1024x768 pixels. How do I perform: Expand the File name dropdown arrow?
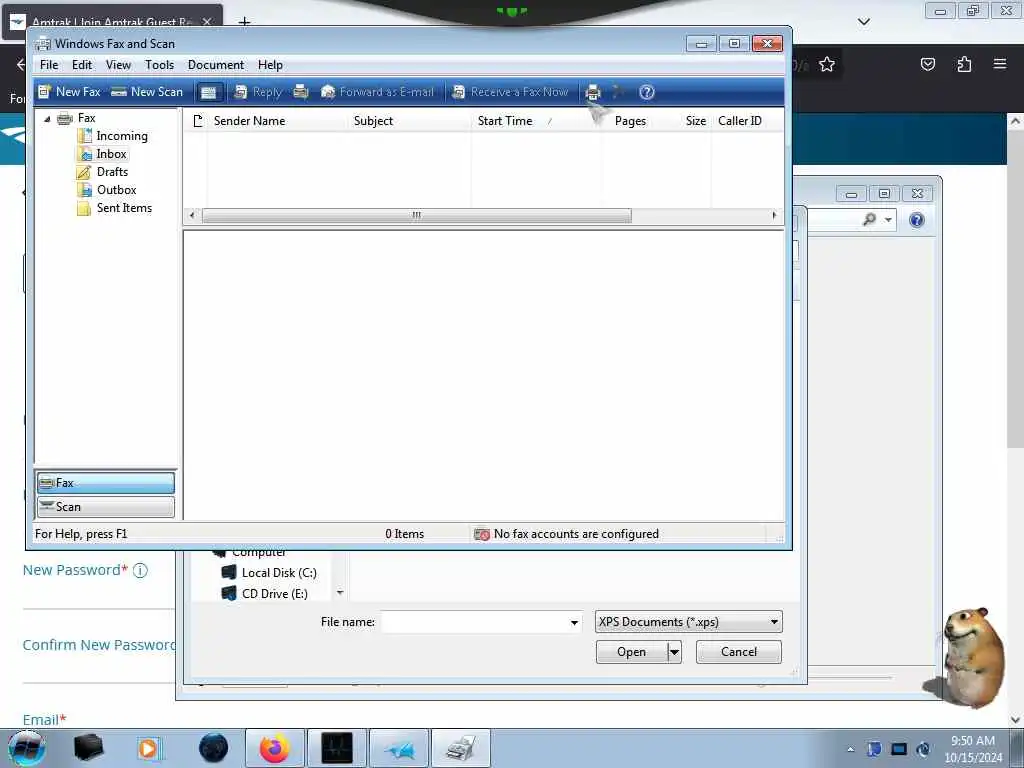(574, 622)
